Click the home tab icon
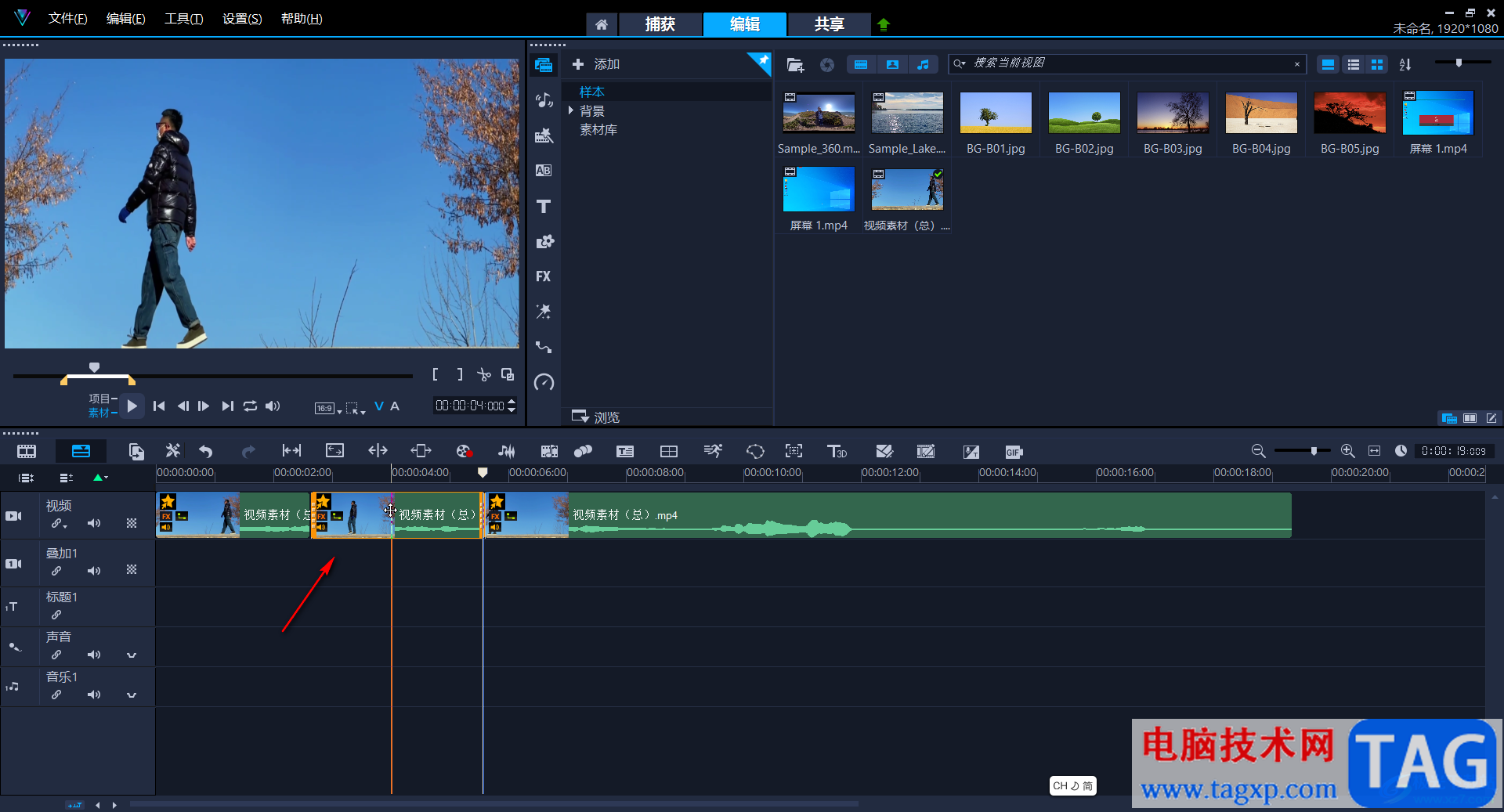The height and width of the screenshot is (812, 1504). pyautogui.click(x=601, y=24)
